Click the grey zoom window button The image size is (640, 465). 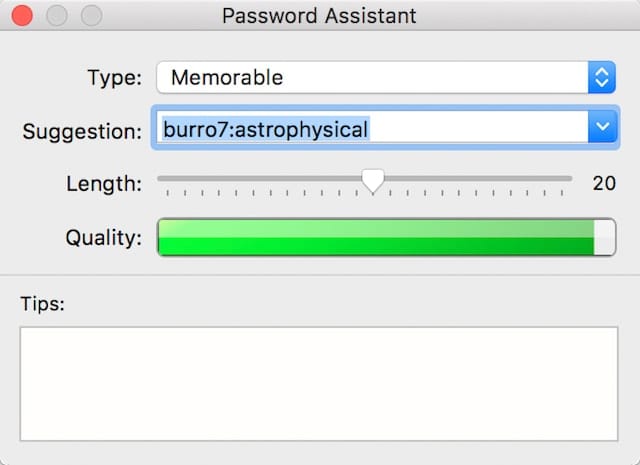(x=91, y=16)
